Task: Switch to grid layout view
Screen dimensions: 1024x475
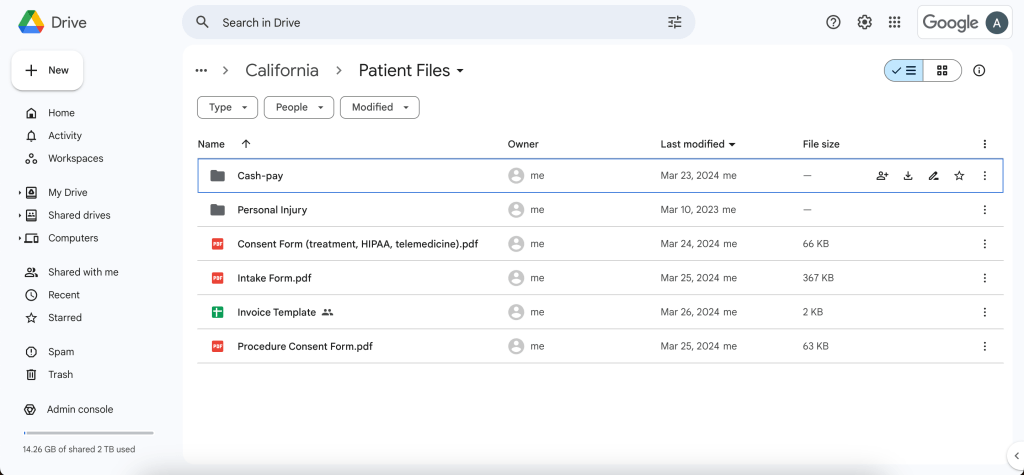Action: pyautogui.click(x=942, y=70)
